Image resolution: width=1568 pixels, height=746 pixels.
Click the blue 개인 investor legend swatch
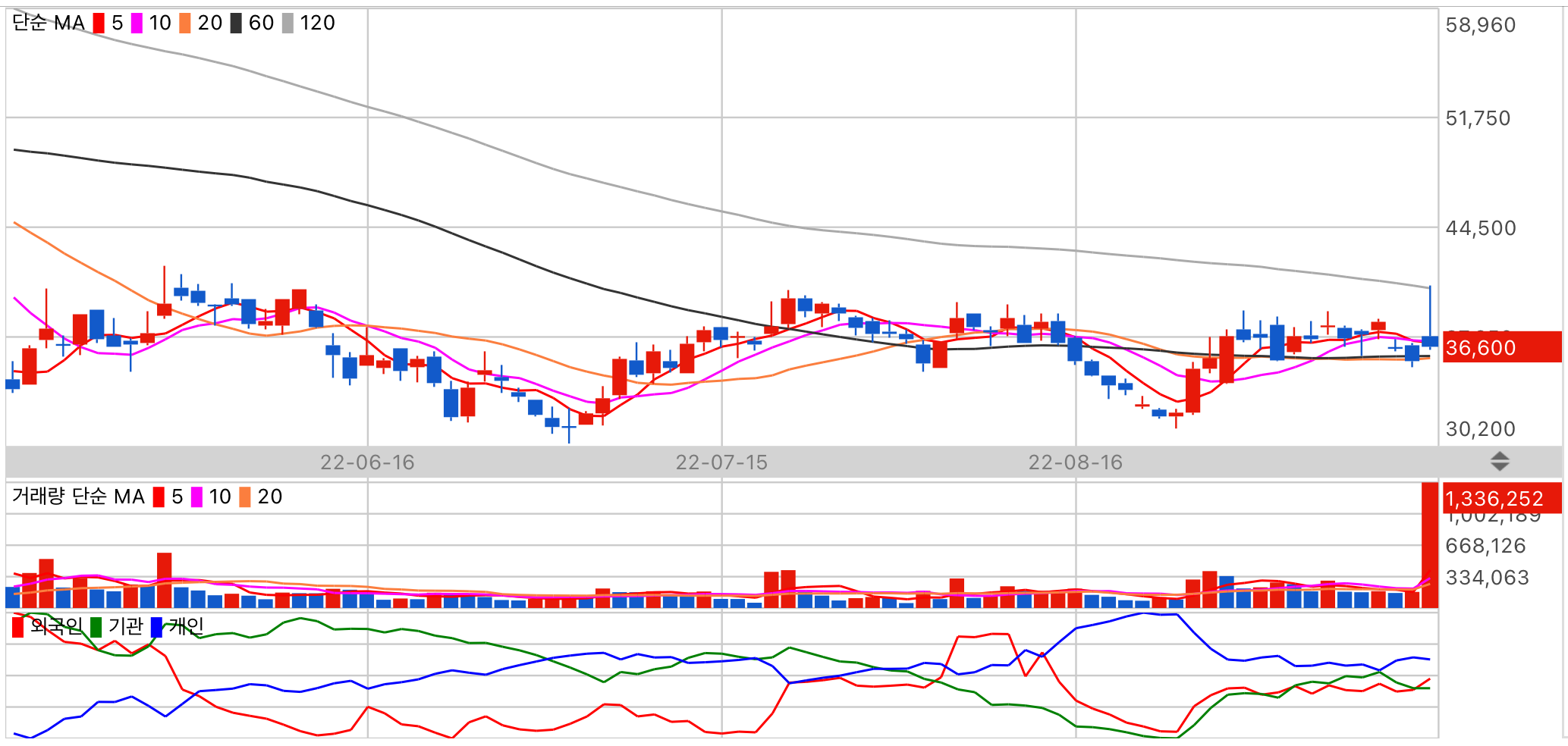pos(156,627)
